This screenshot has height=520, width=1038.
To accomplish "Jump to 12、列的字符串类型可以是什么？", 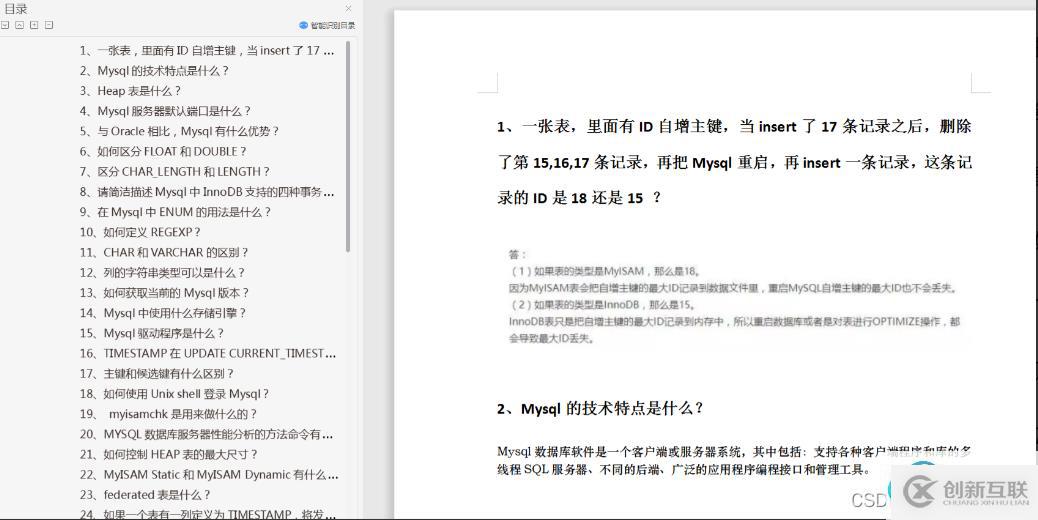I will pos(163,273).
